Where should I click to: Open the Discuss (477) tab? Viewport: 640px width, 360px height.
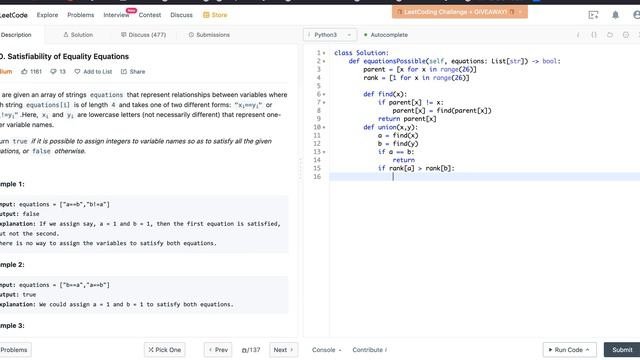143,35
